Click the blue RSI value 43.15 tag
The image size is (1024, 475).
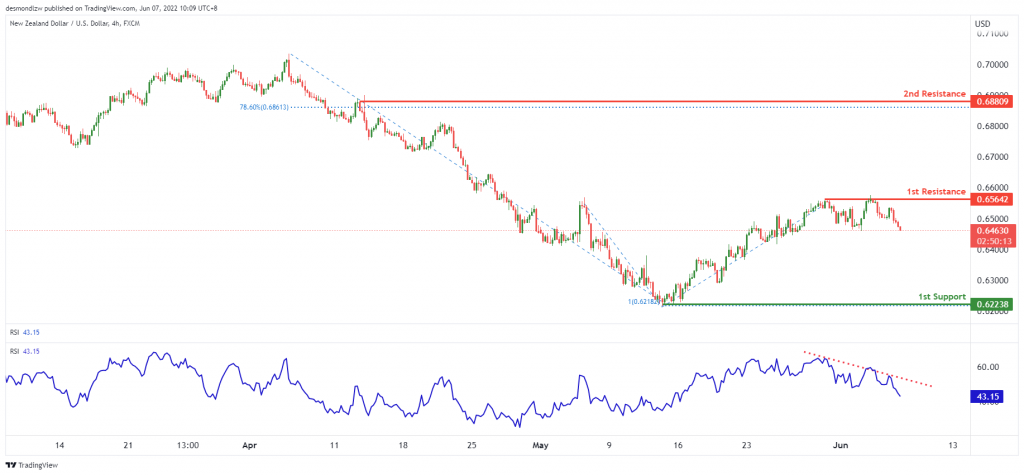click(x=989, y=397)
